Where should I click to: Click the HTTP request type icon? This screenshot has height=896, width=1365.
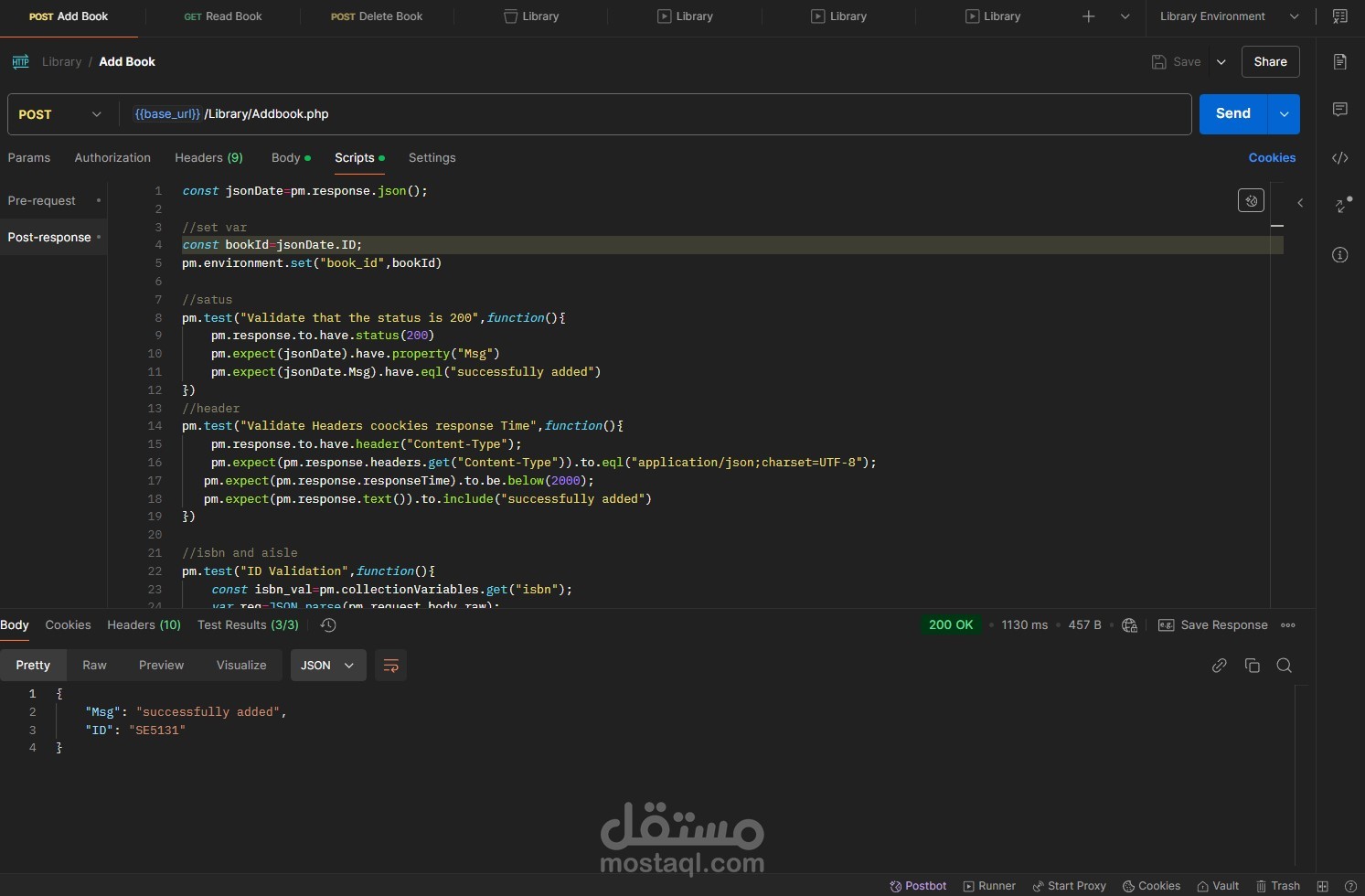click(20, 62)
